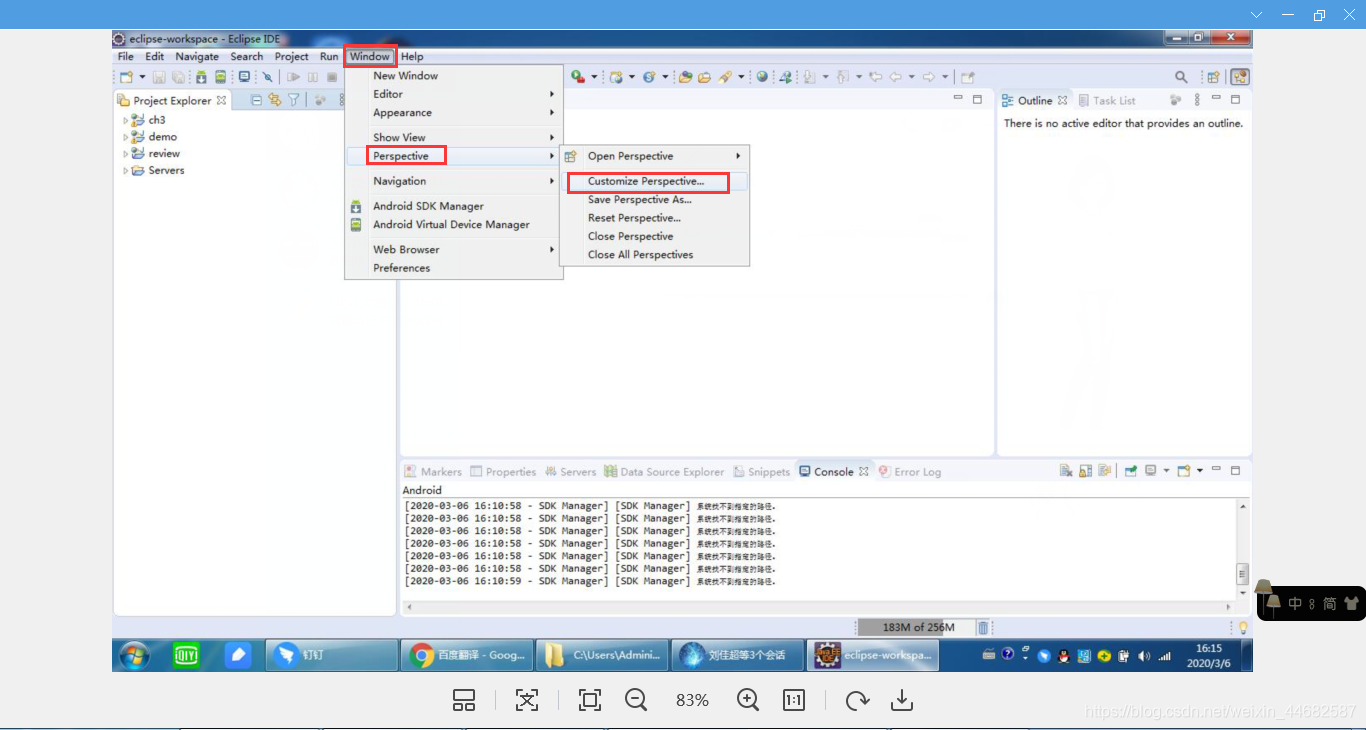Click the heap status memory bar
Screen dimensions: 1366x730
point(917,628)
